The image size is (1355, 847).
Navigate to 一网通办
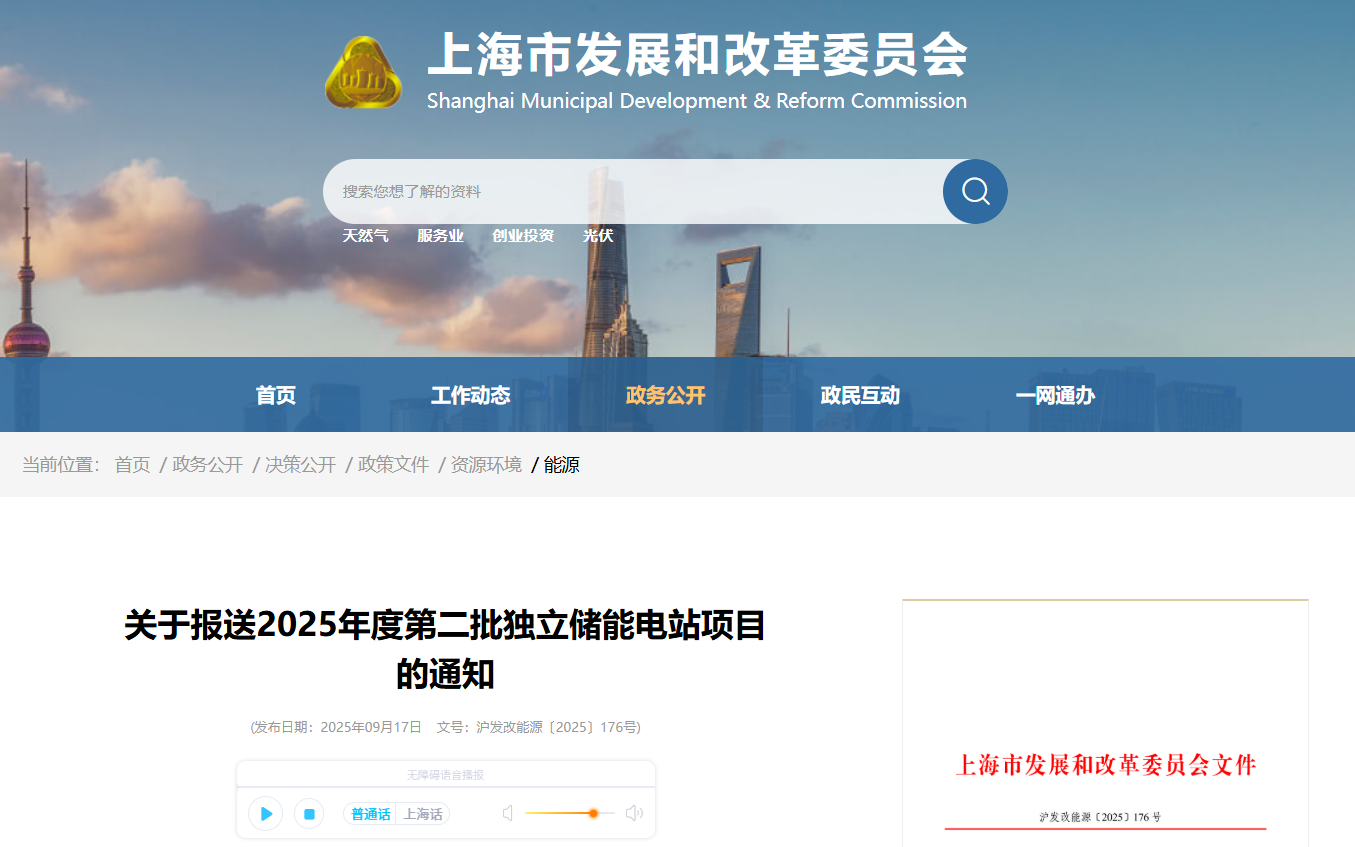[1055, 395]
